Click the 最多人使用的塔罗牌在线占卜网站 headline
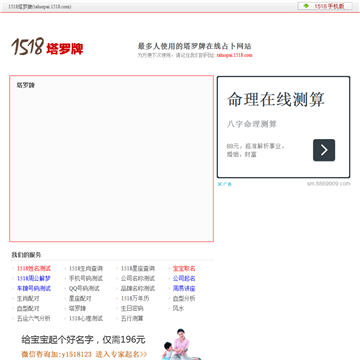 194,46
